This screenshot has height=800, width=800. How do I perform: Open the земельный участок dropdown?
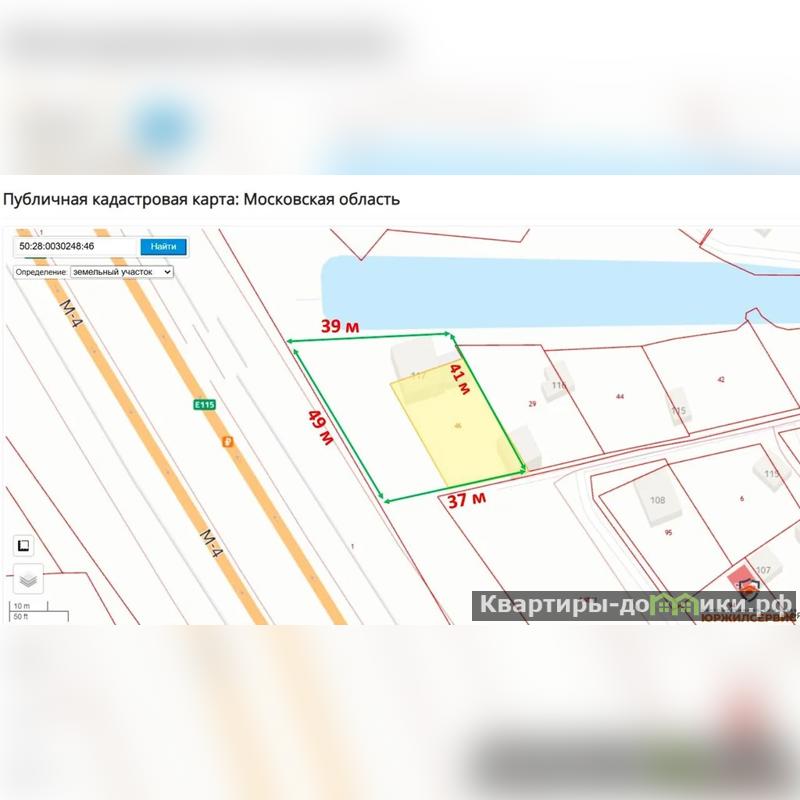click(121, 272)
